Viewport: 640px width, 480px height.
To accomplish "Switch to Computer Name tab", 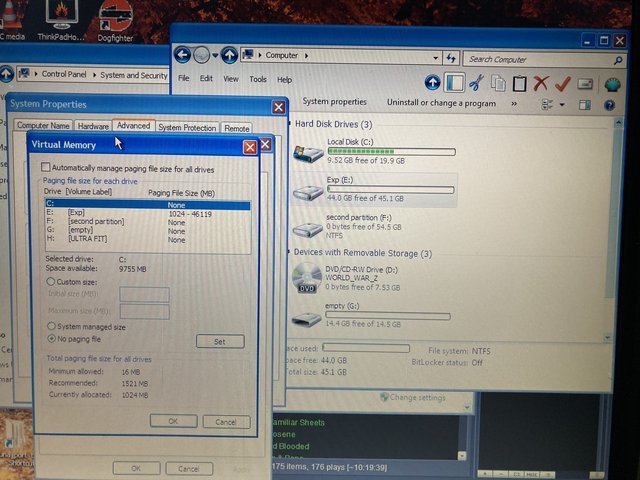I will coord(43,125).
